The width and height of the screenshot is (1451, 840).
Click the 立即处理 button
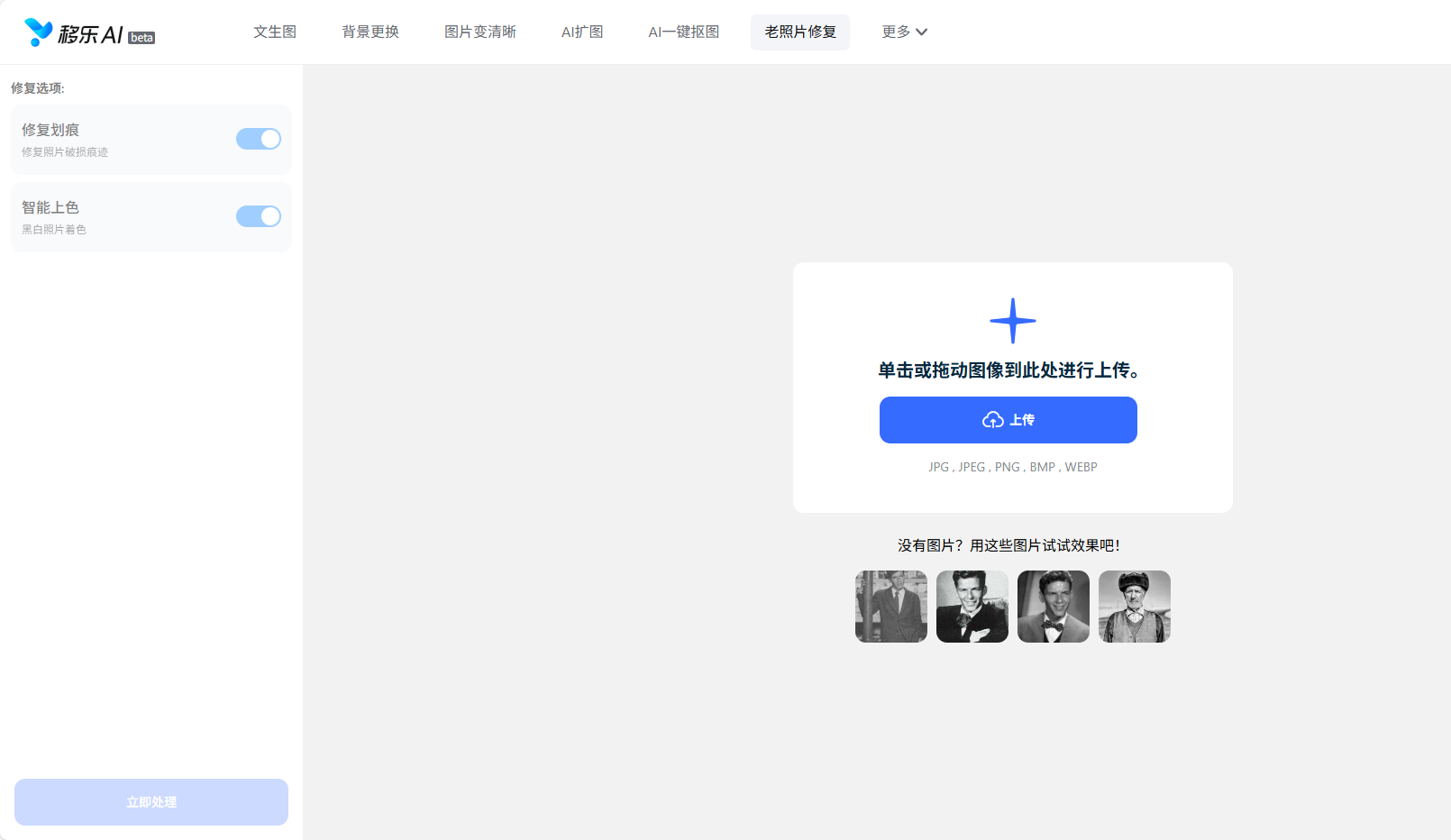(151, 802)
